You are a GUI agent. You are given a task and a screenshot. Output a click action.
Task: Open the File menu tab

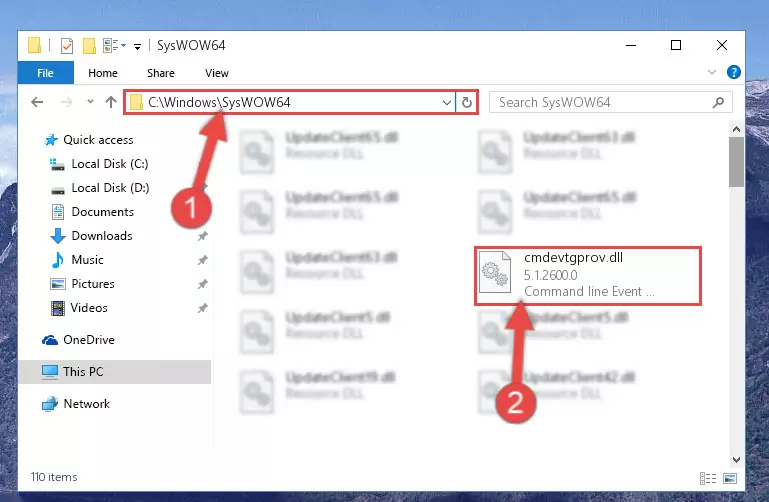pyautogui.click(x=46, y=73)
